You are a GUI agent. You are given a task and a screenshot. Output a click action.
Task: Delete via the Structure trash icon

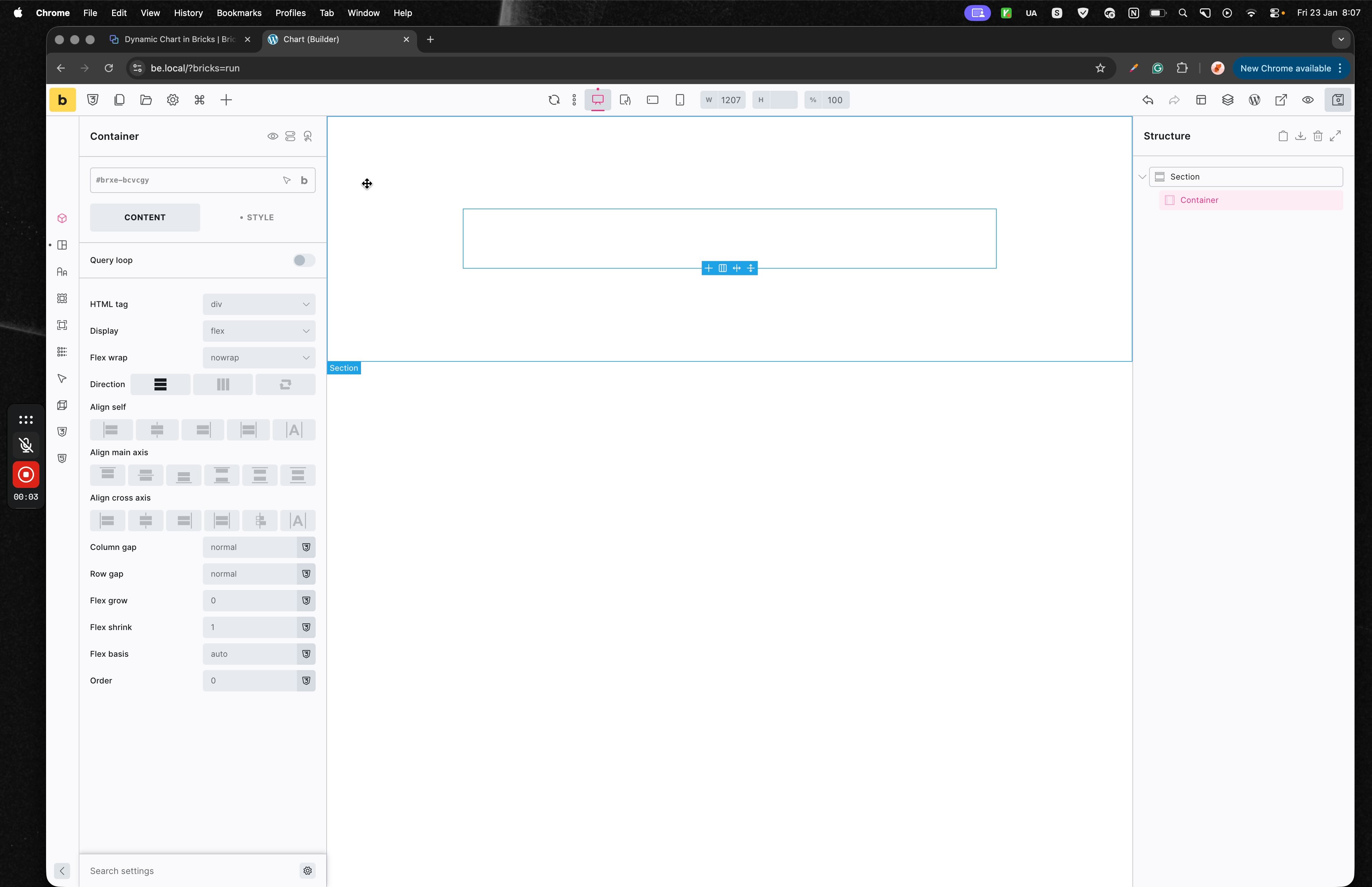[x=1318, y=136]
